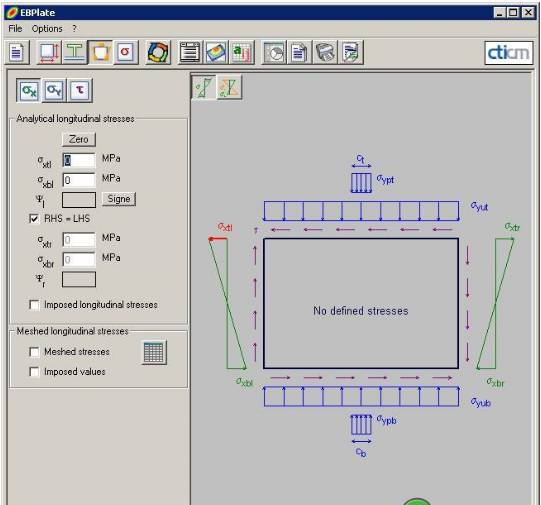
Task: Open the File menu
Action: coord(15,29)
